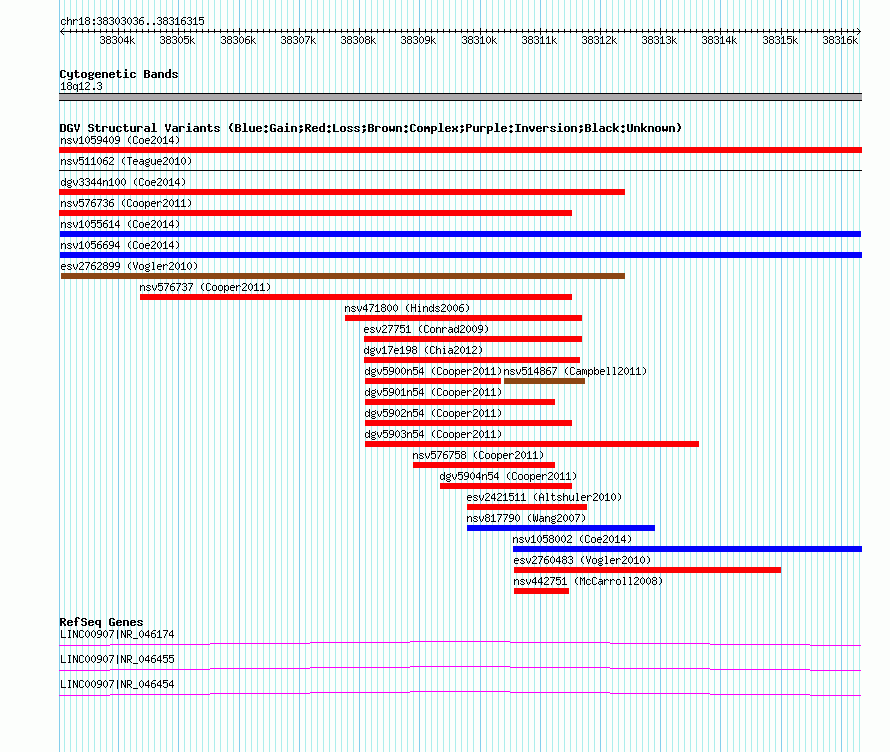Screen dimensions: 890x752
Task: Click the Cytogenetic Bands track title
Action: coord(119,74)
